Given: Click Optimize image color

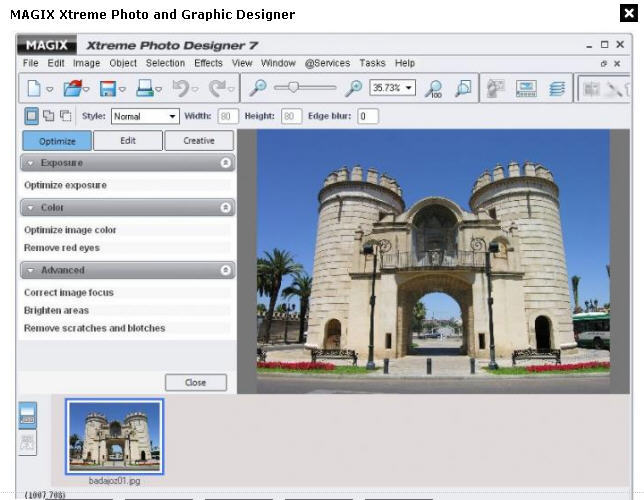Looking at the screenshot, I should tap(70, 230).
